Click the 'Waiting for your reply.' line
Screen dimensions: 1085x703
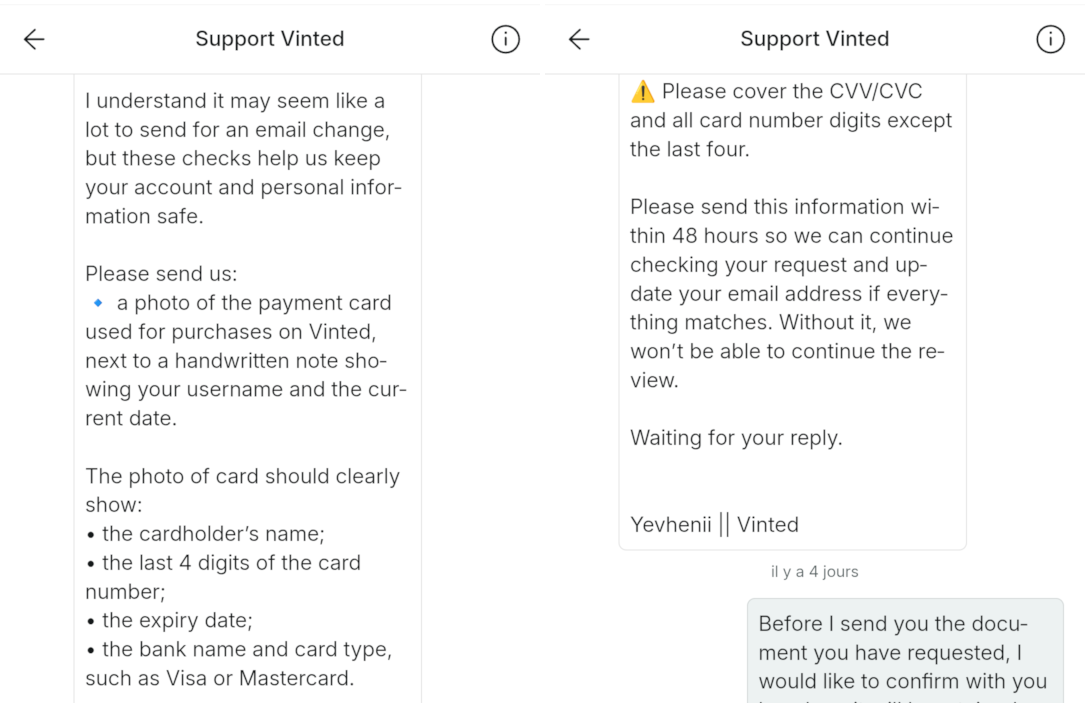[736, 437]
